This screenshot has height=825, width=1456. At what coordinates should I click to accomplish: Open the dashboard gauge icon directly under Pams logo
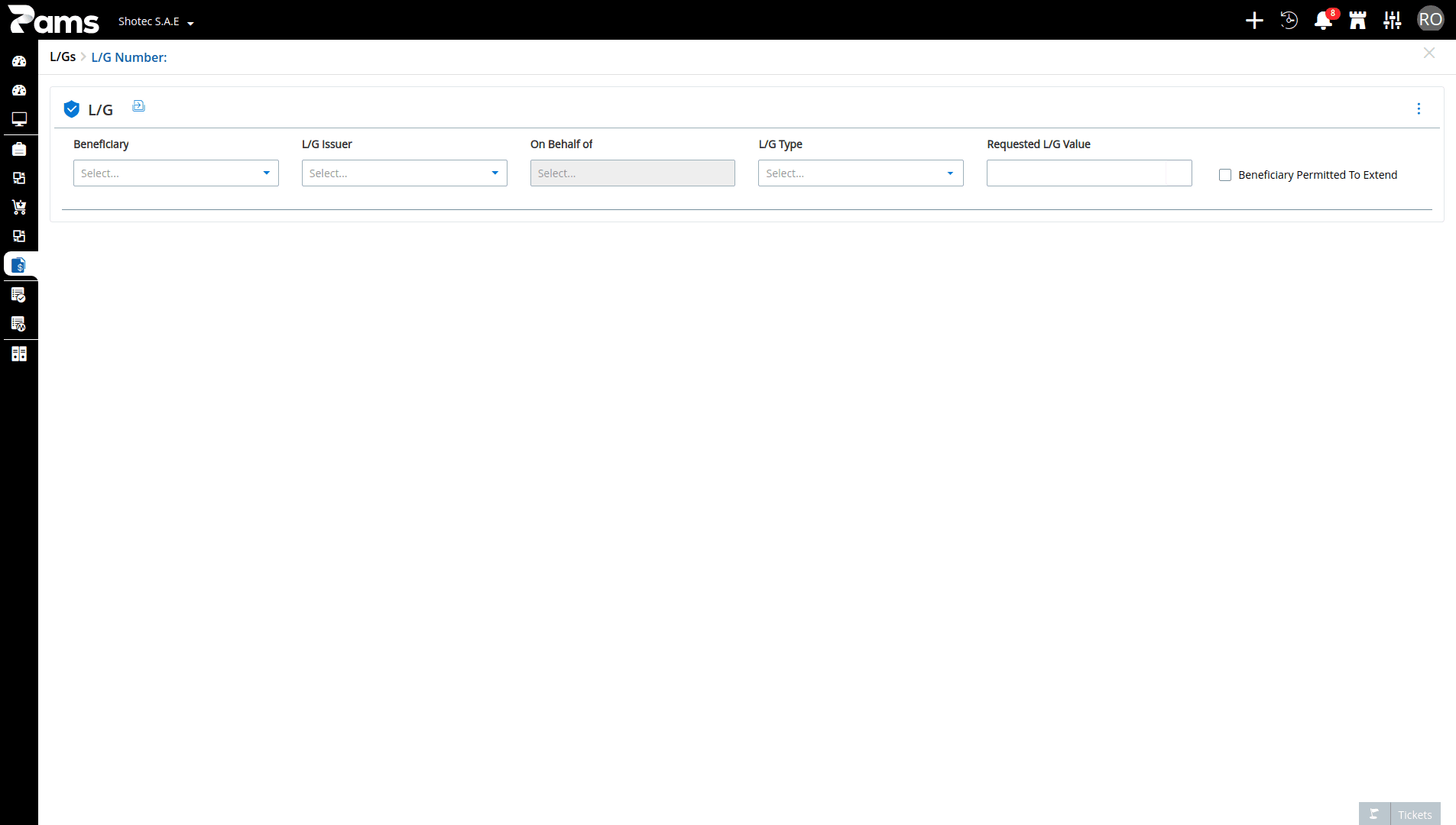pos(19,61)
